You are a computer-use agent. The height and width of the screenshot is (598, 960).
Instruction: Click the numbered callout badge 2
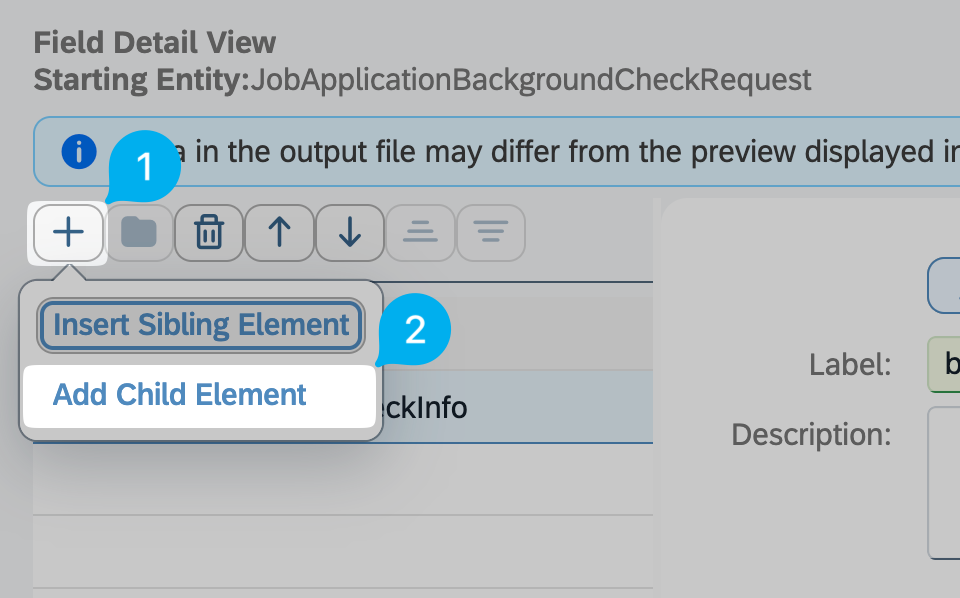coord(416,328)
